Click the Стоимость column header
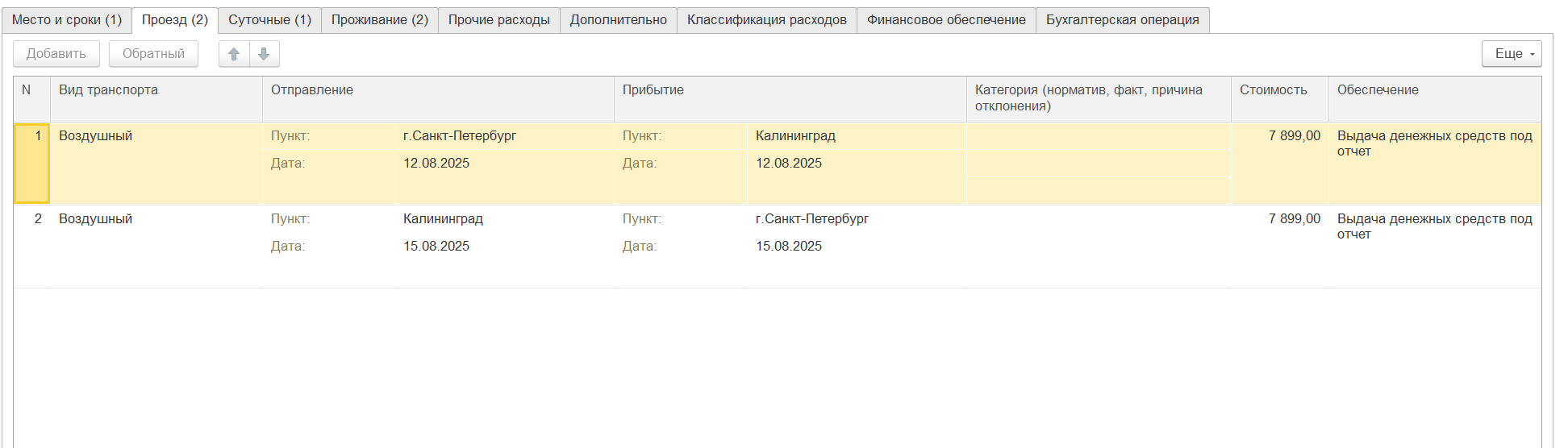This screenshot has width=1568, height=448. [x=1273, y=90]
